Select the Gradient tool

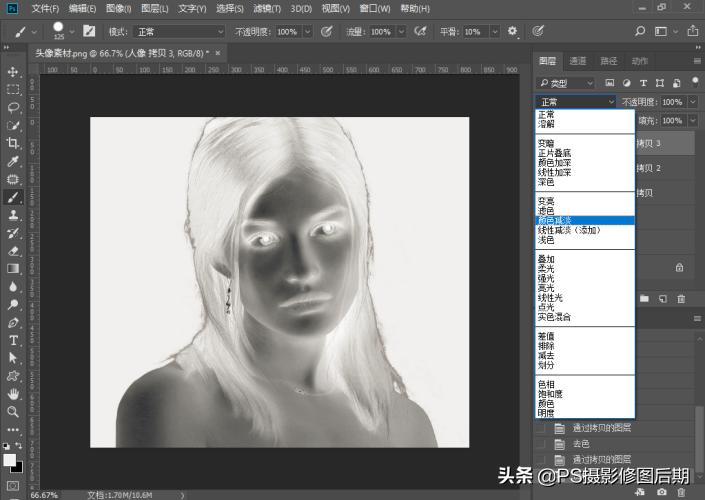[x=13, y=268]
